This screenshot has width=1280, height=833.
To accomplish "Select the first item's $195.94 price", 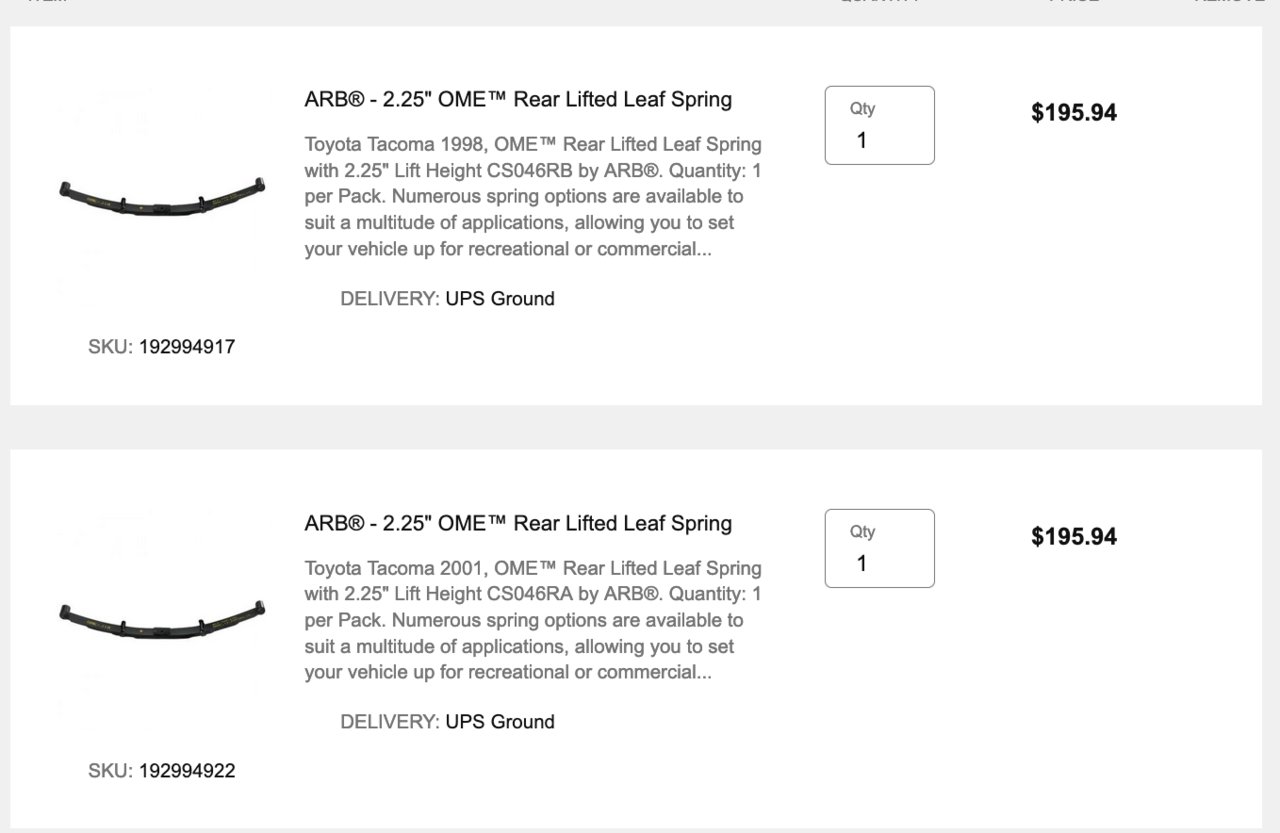I will pos(1074,112).
